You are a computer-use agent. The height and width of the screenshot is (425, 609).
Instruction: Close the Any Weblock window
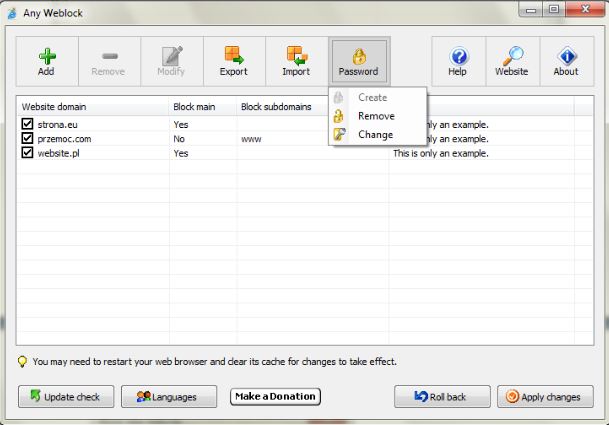585,9
